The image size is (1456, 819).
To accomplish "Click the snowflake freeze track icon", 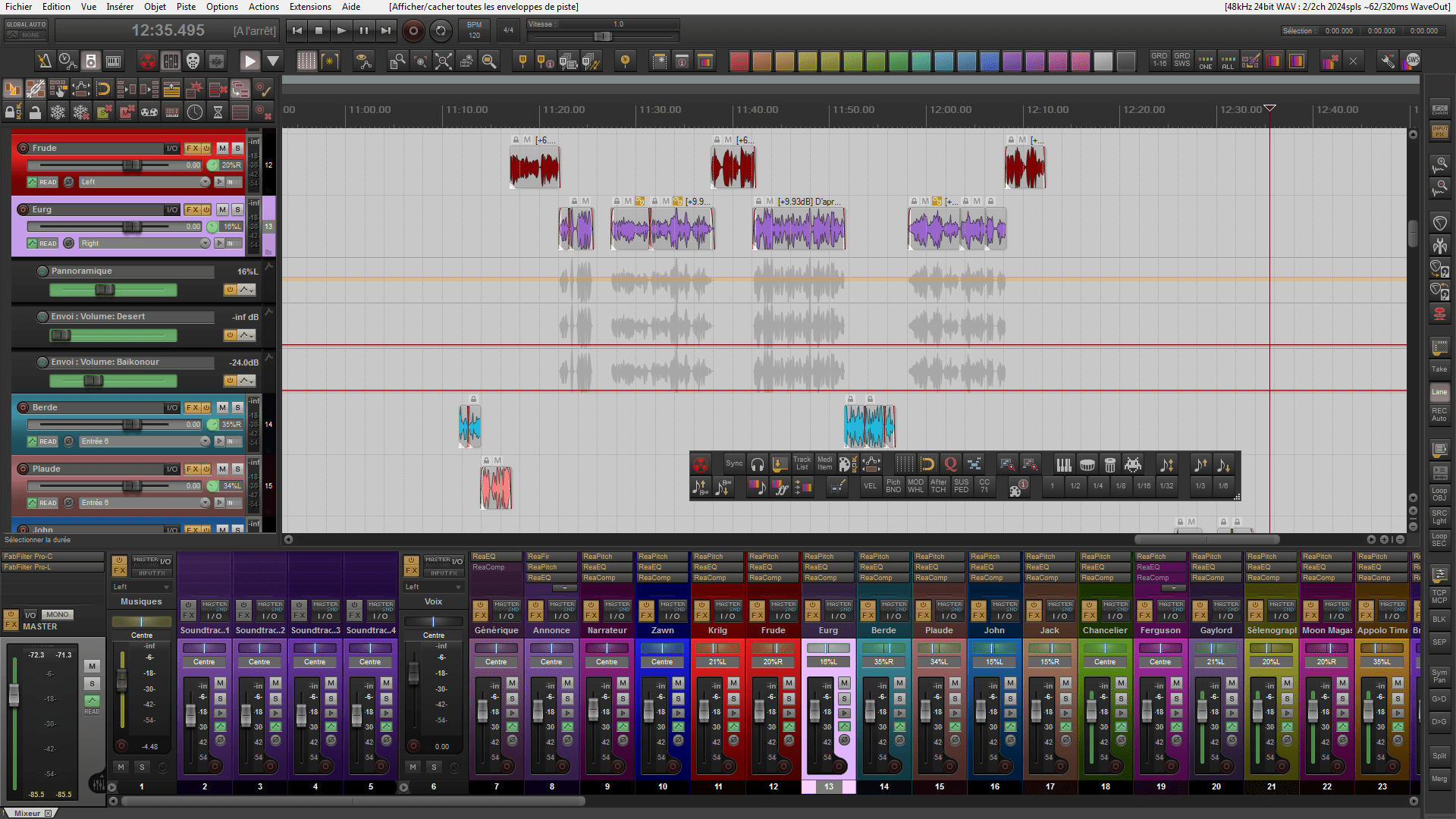I will [x=58, y=112].
